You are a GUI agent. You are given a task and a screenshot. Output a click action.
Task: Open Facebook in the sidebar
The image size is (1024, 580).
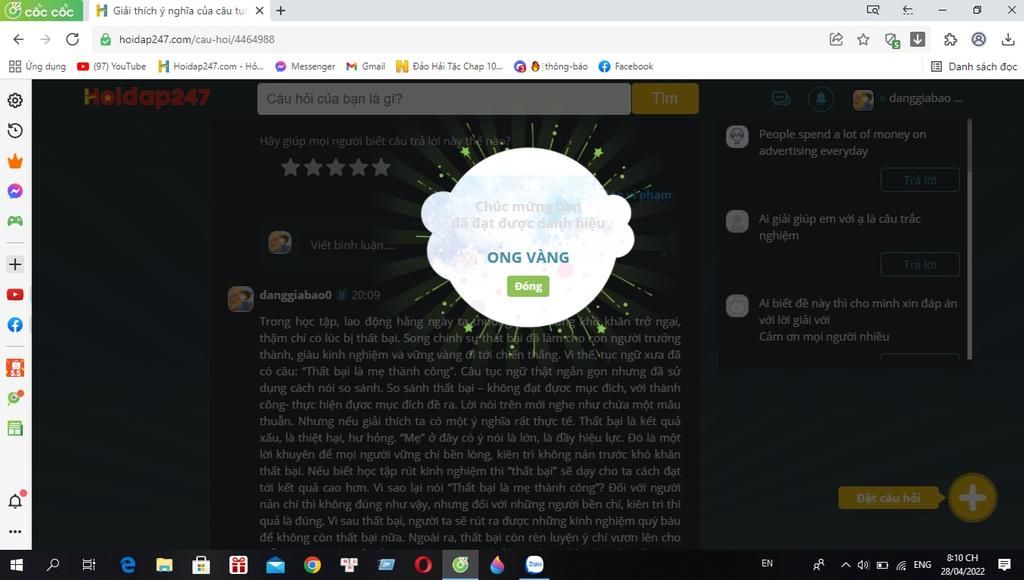pos(15,325)
